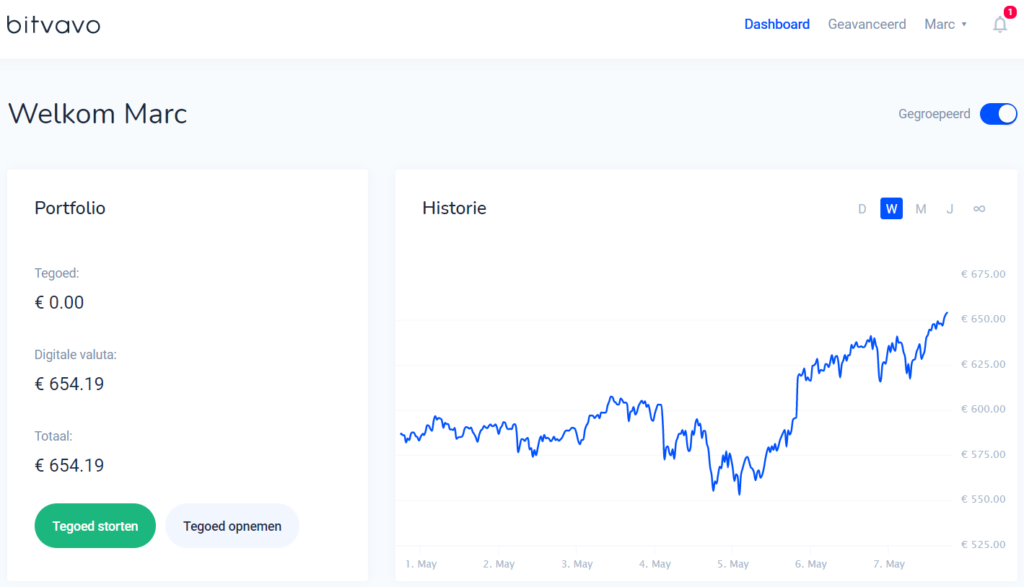
Task: Switch history to M month range
Action: pos(921,209)
